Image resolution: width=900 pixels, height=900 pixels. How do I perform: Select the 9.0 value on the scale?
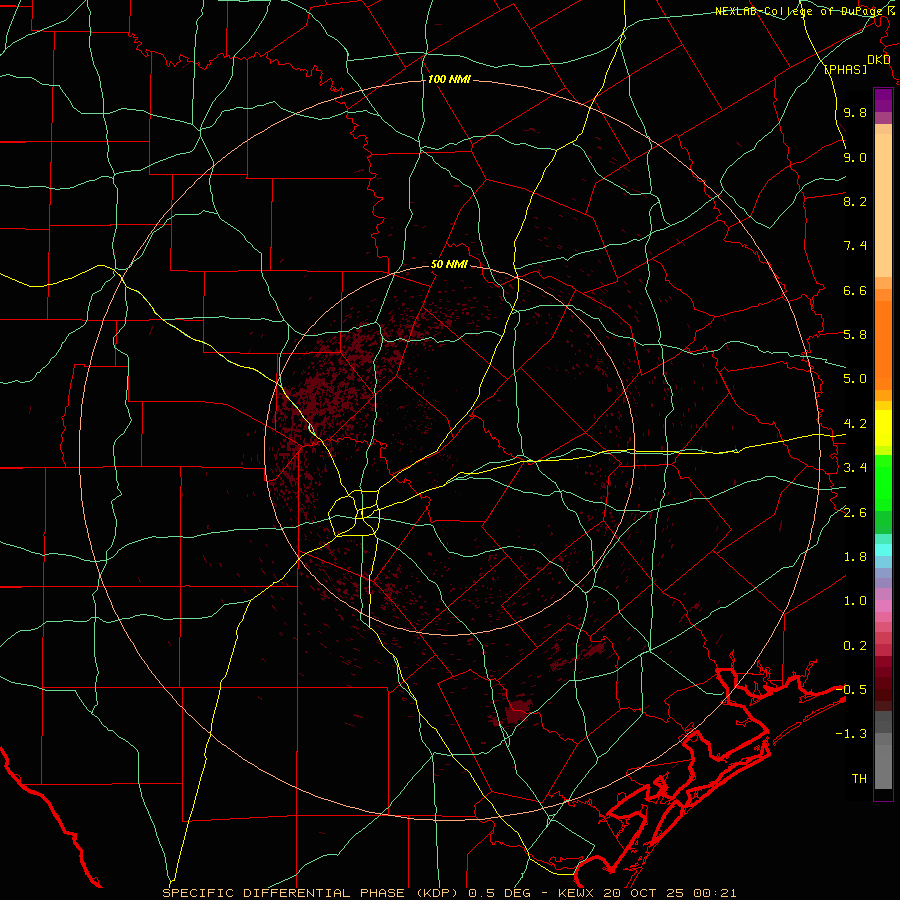855,157
